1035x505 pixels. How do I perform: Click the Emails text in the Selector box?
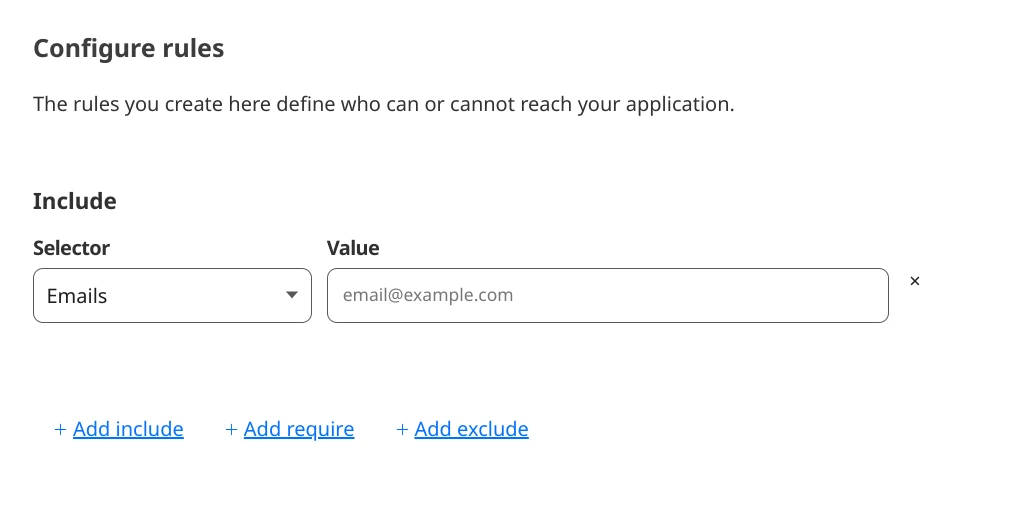pyautogui.click(x=77, y=297)
